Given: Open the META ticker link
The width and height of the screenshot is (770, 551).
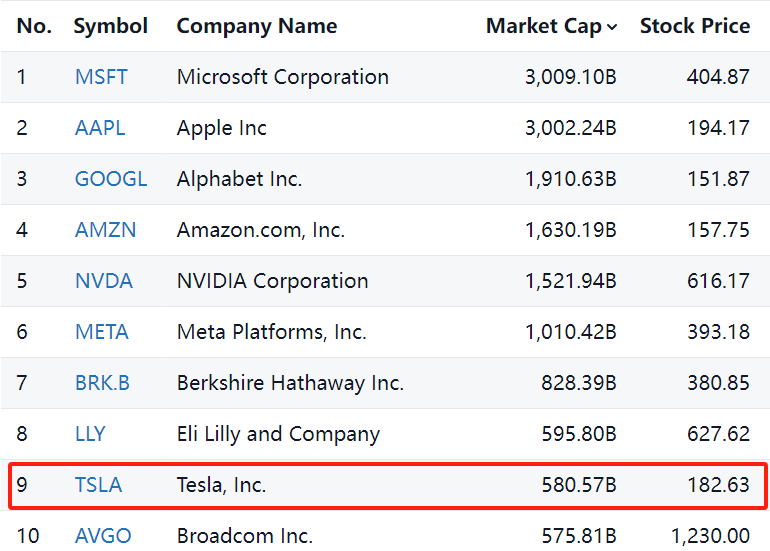Looking at the screenshot, I should pos(102,332).
